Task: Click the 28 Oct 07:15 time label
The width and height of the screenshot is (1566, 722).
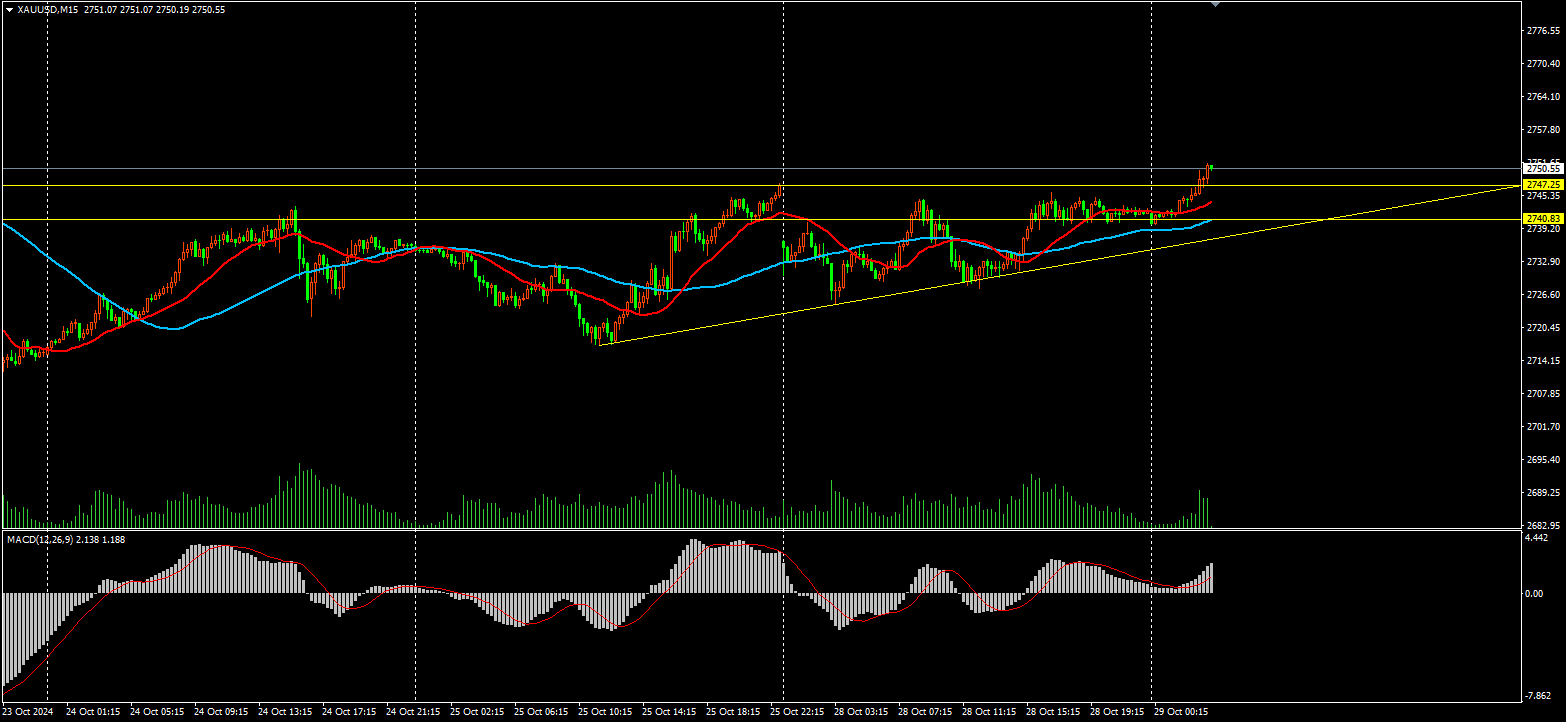Action: tap(925, 713)
